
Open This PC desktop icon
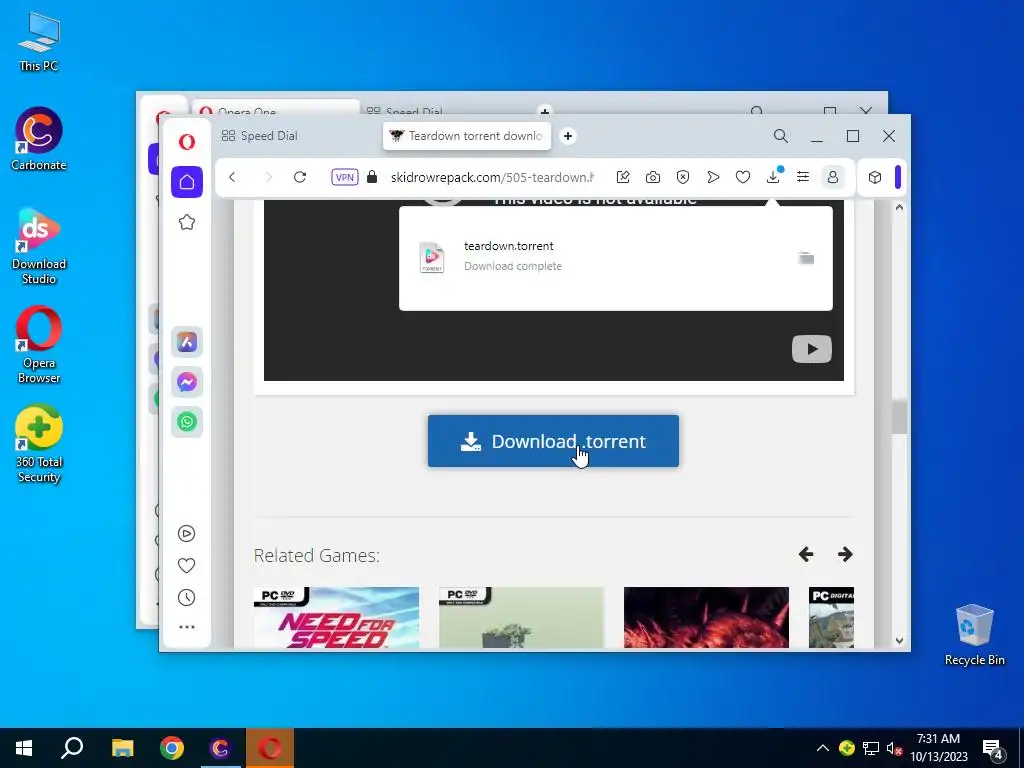point(39,41)
